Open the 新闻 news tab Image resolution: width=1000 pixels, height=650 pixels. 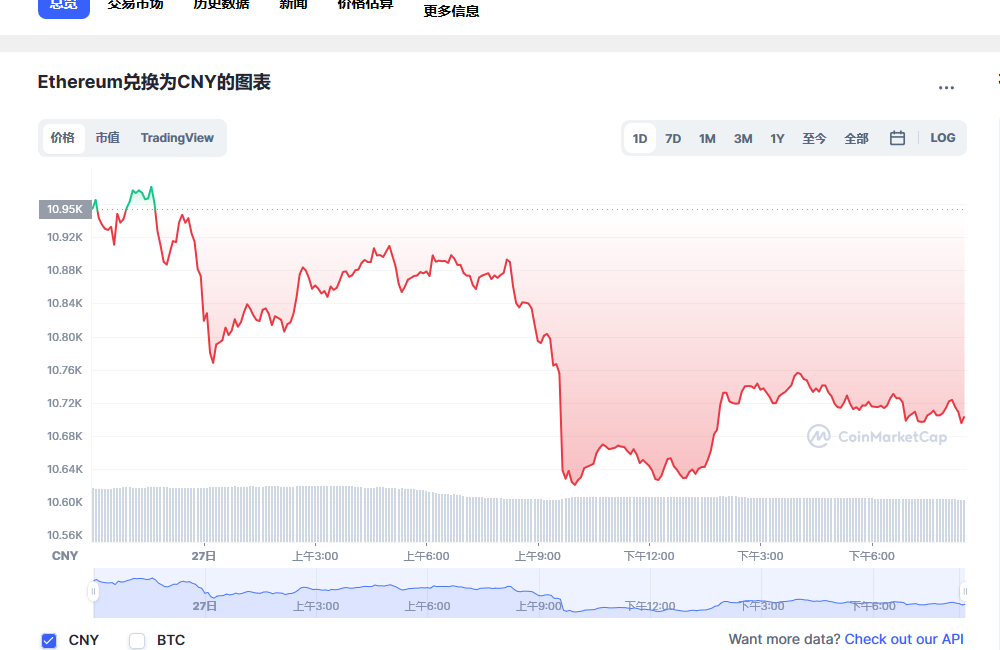pyautogui.click(x=293, y=5)
